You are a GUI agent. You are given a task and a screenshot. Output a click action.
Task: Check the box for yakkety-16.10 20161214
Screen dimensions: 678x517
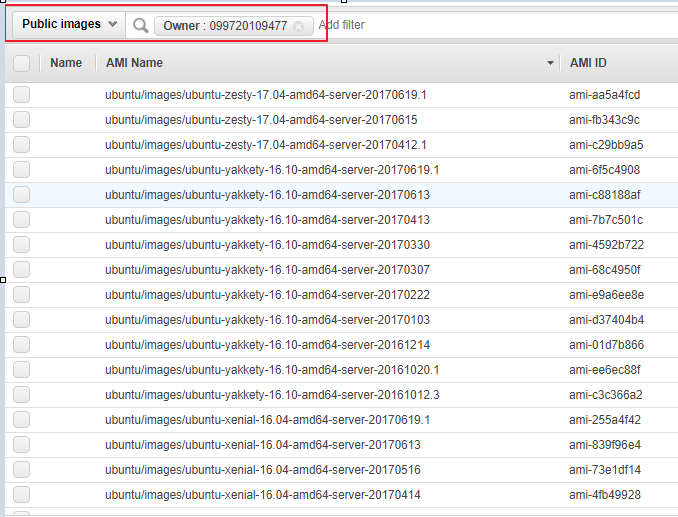(x=21, y=345)
